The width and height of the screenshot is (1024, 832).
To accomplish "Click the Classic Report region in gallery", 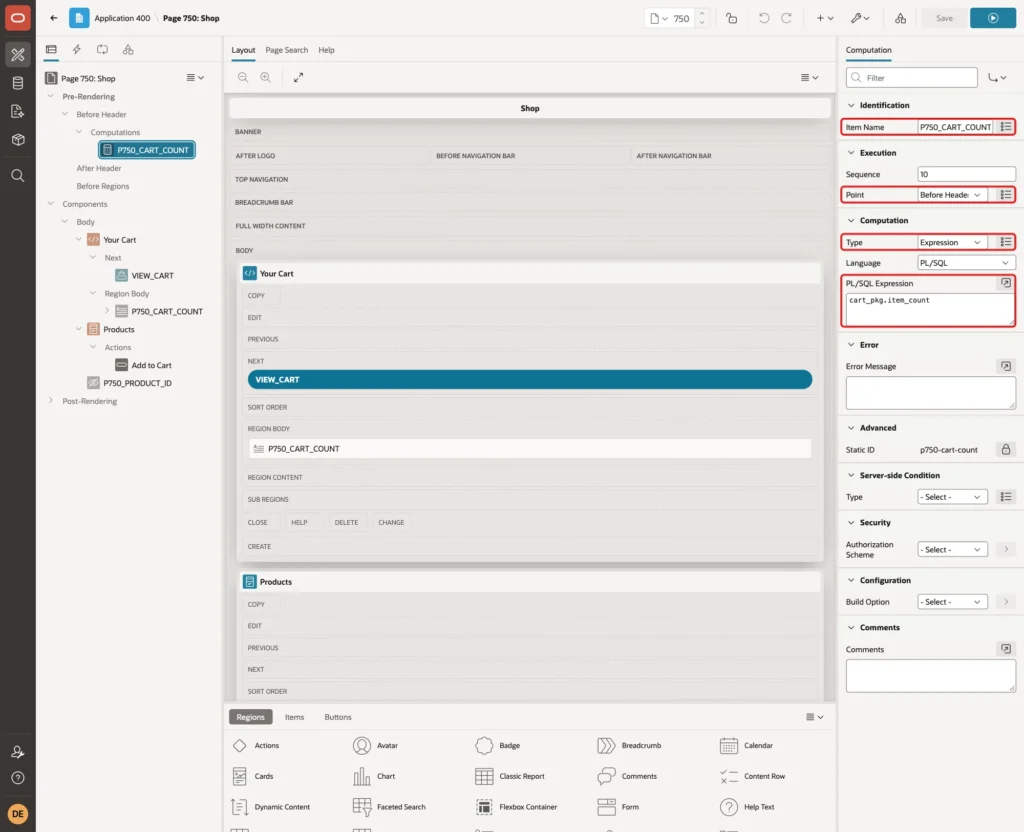I will pos(510,776).
